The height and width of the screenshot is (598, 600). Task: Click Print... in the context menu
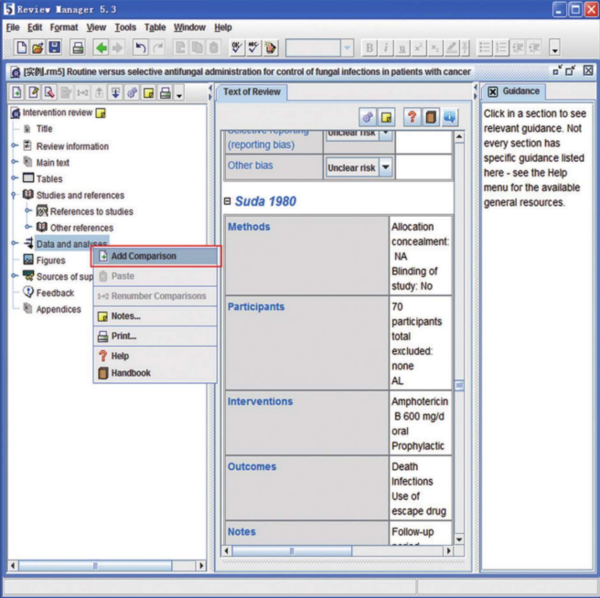(124, 336)
